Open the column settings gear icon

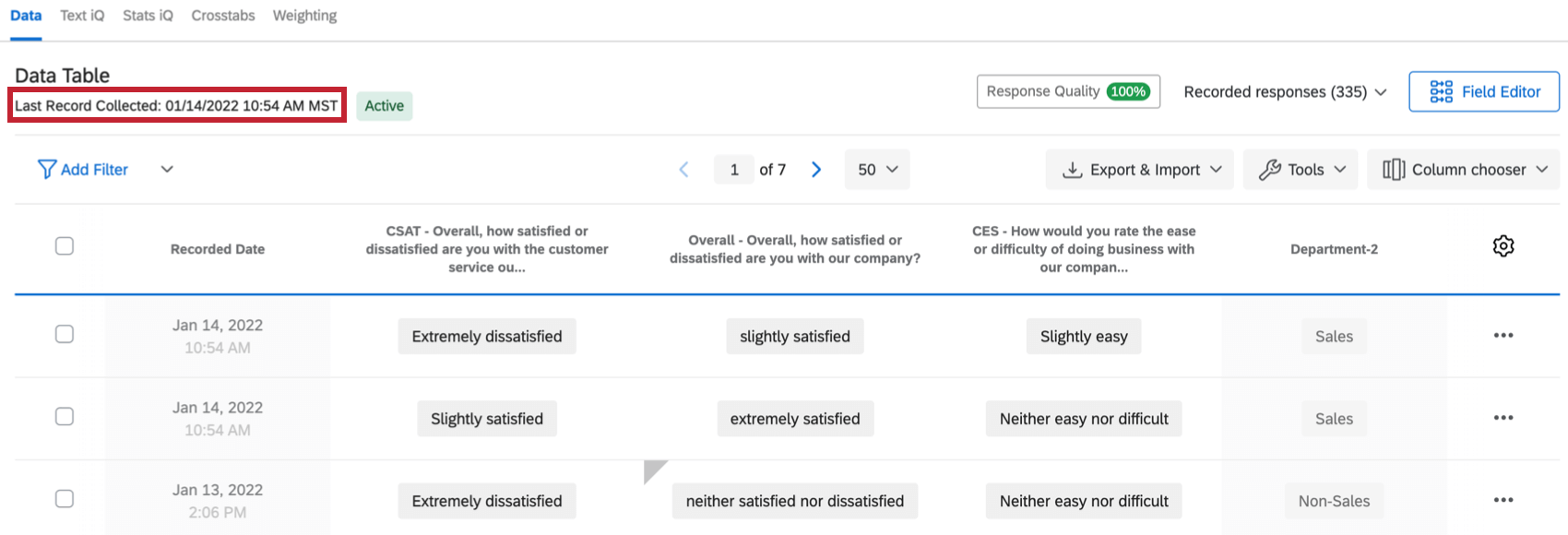[1503, 245]
